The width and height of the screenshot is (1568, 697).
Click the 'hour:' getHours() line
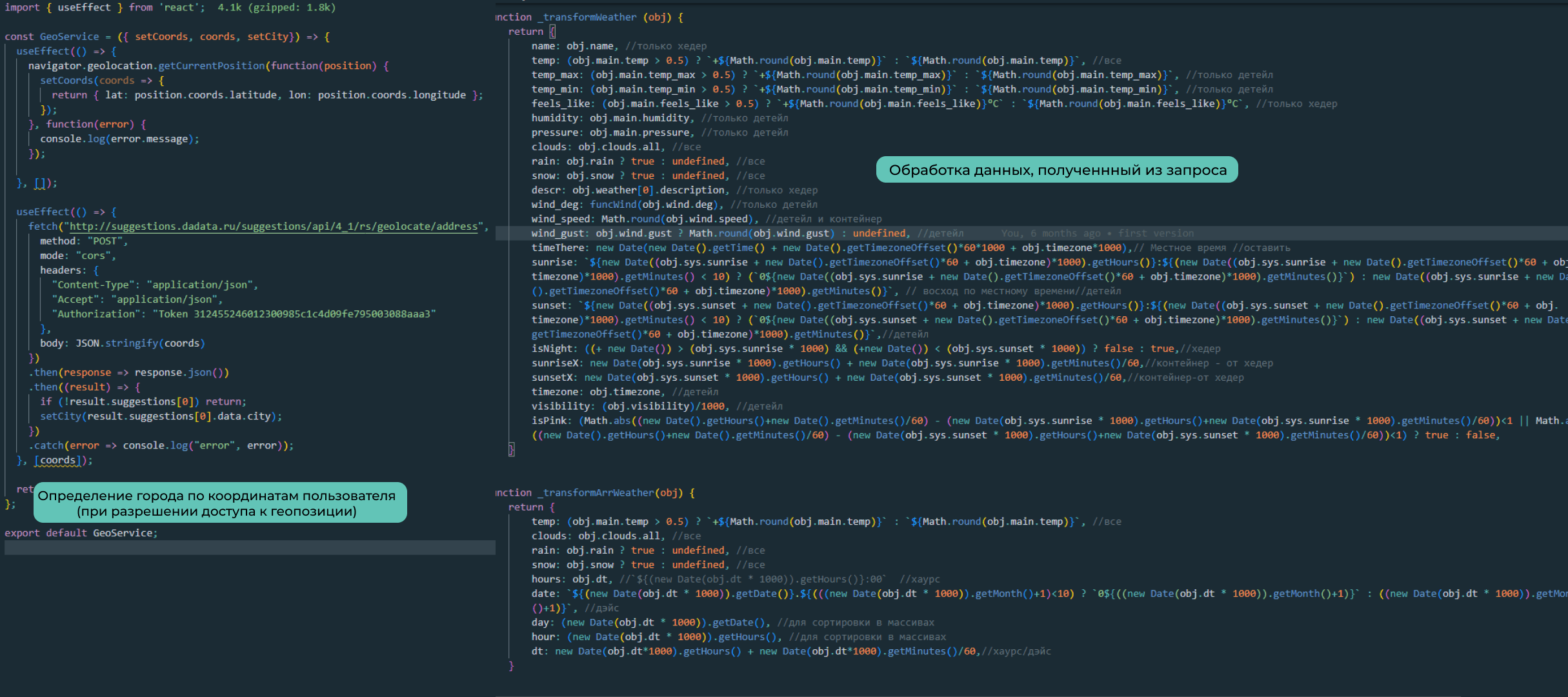pos(739,637)
